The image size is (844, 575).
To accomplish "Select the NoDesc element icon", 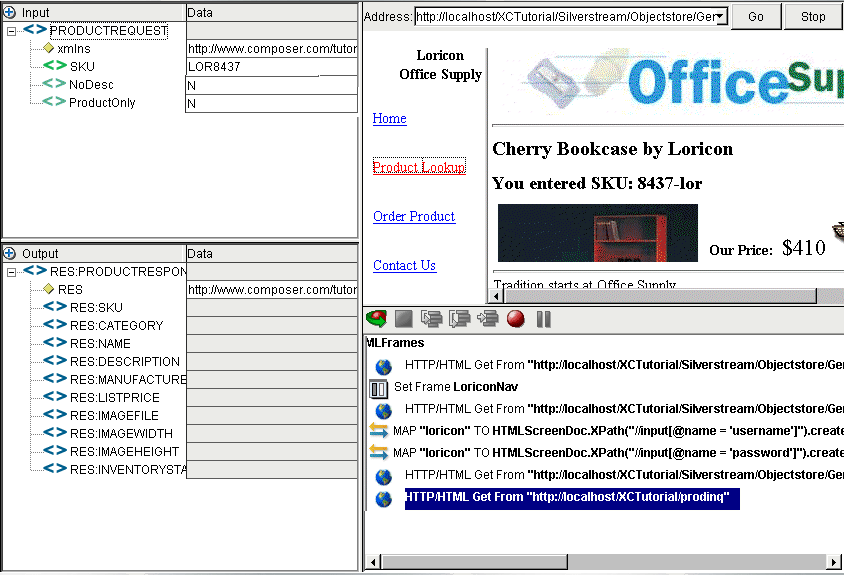I will 54,84.
